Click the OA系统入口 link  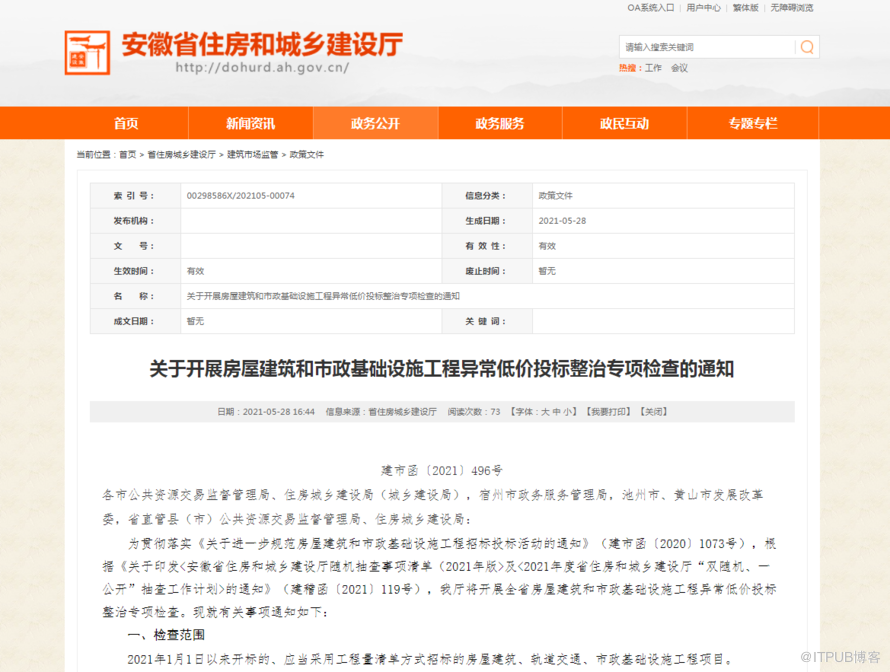point(651,8)
